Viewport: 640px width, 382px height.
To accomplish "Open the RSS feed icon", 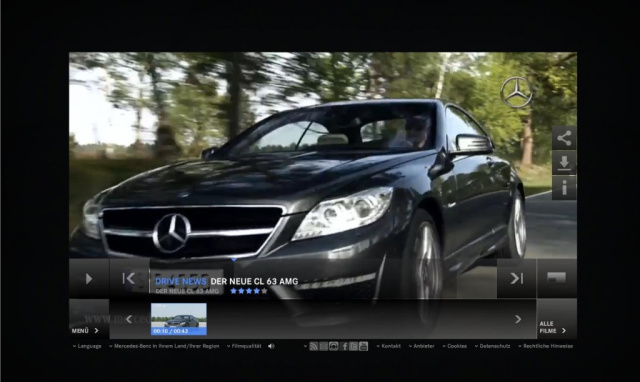I will point(313,346).
